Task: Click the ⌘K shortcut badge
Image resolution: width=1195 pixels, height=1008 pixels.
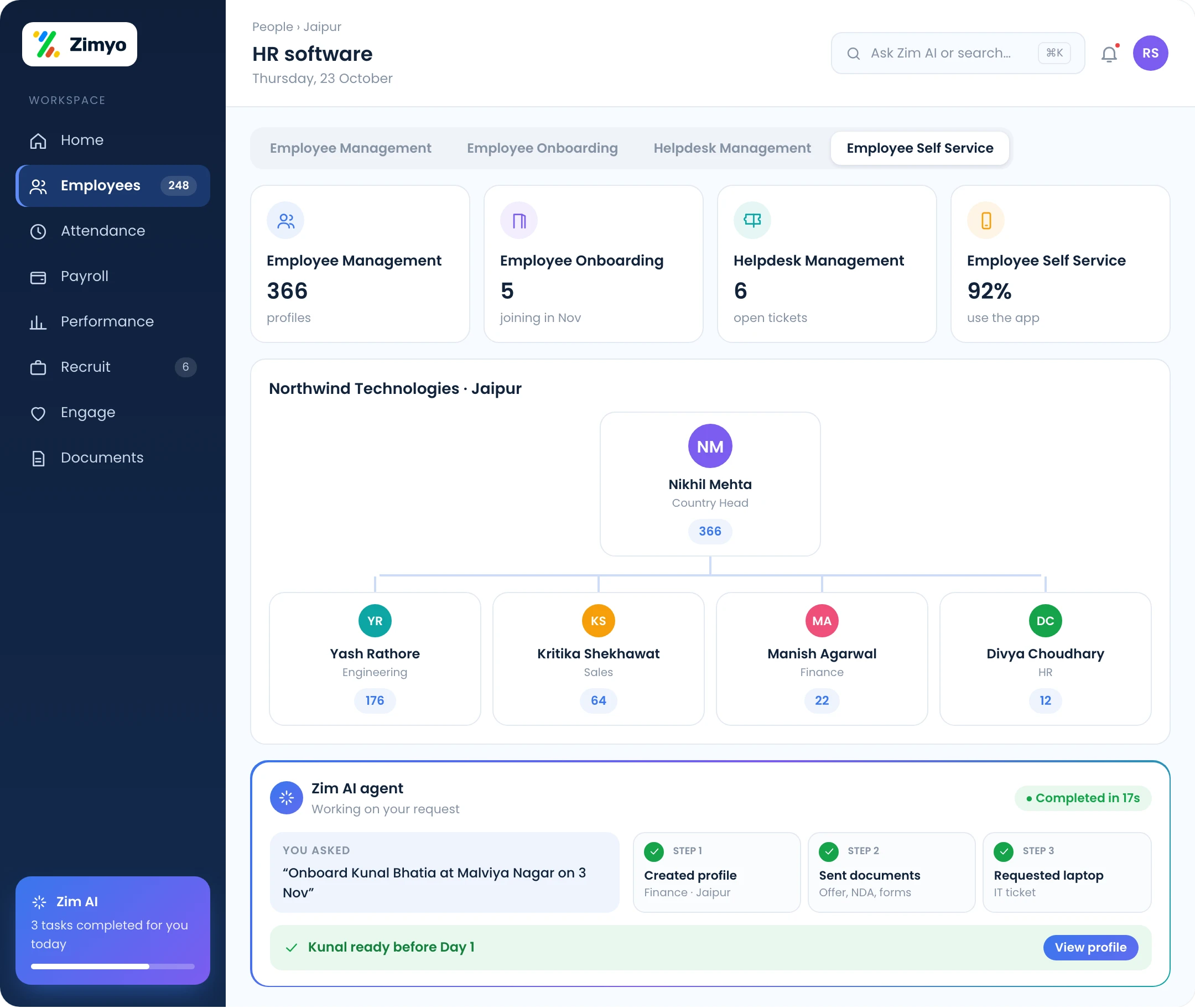Action: click(x=1054, y=53)
